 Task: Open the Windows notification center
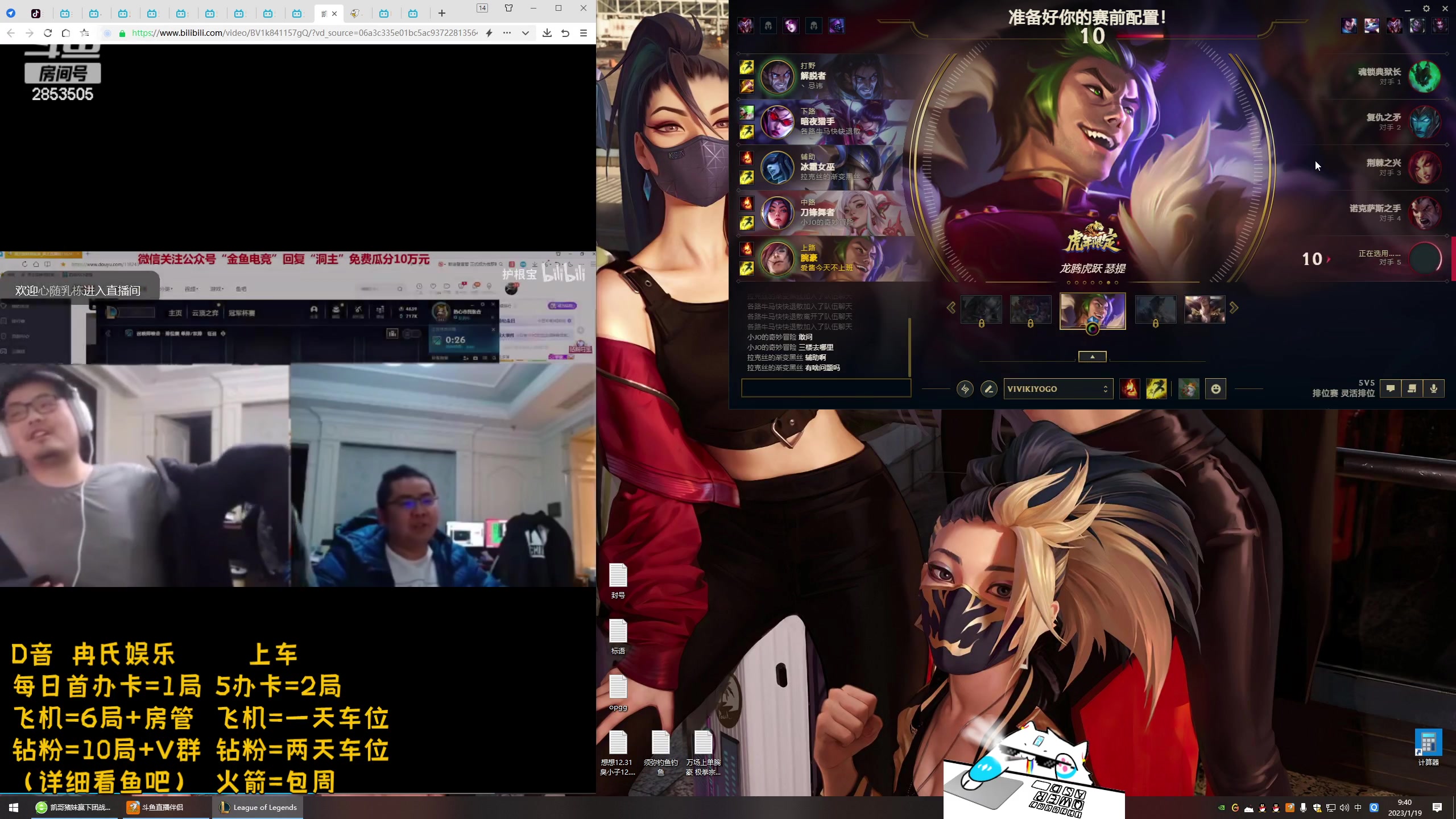pos(1437,808)
